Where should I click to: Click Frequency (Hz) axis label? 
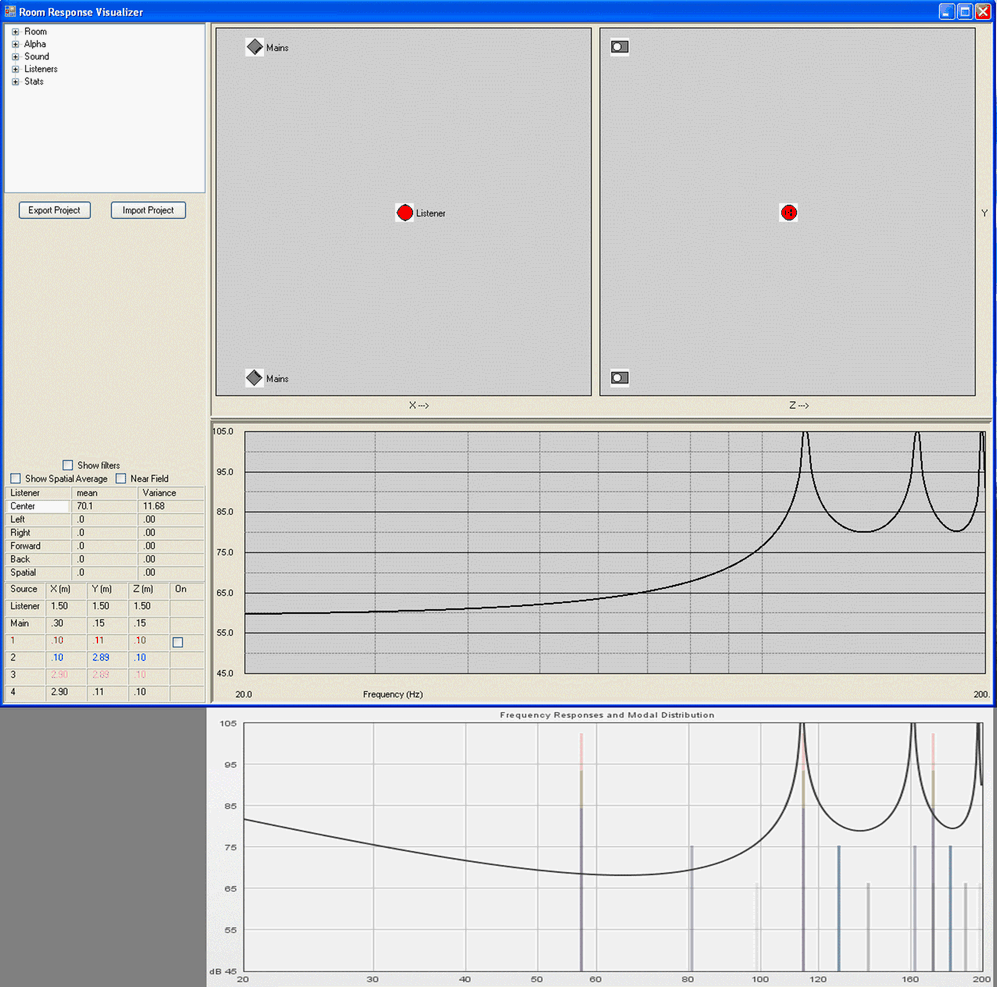click(393, 694)
